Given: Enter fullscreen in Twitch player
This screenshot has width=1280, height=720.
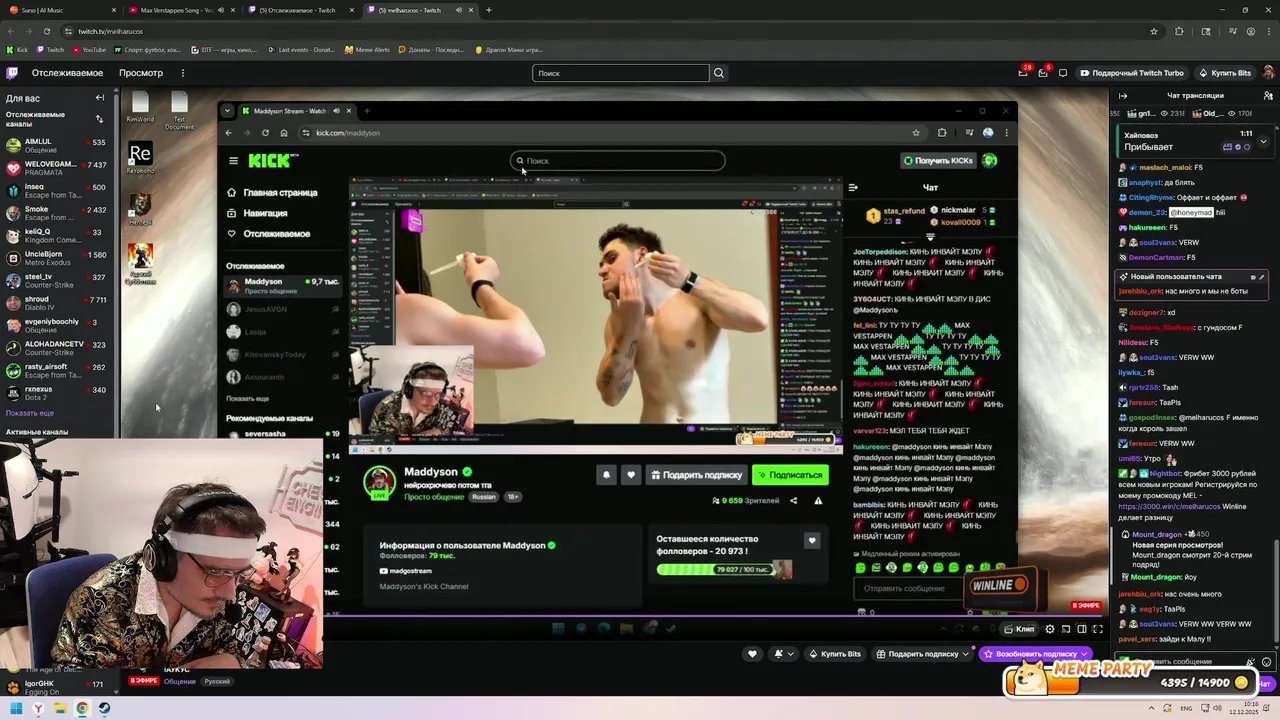Looking at the screenshot, I should (x=1097, y=629).
